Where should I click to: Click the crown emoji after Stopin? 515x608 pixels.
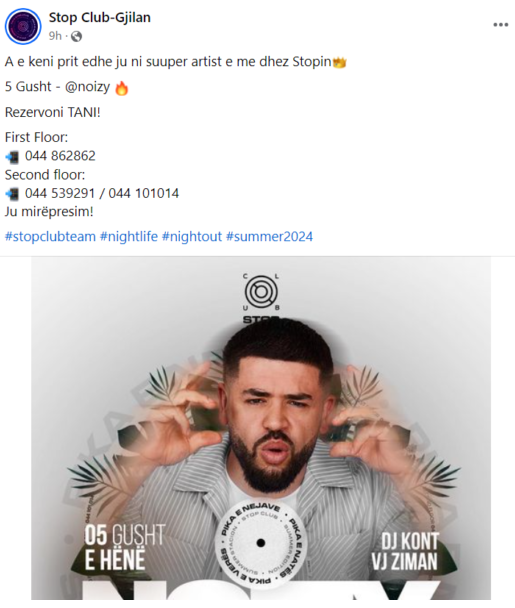(x=339, y=62)
